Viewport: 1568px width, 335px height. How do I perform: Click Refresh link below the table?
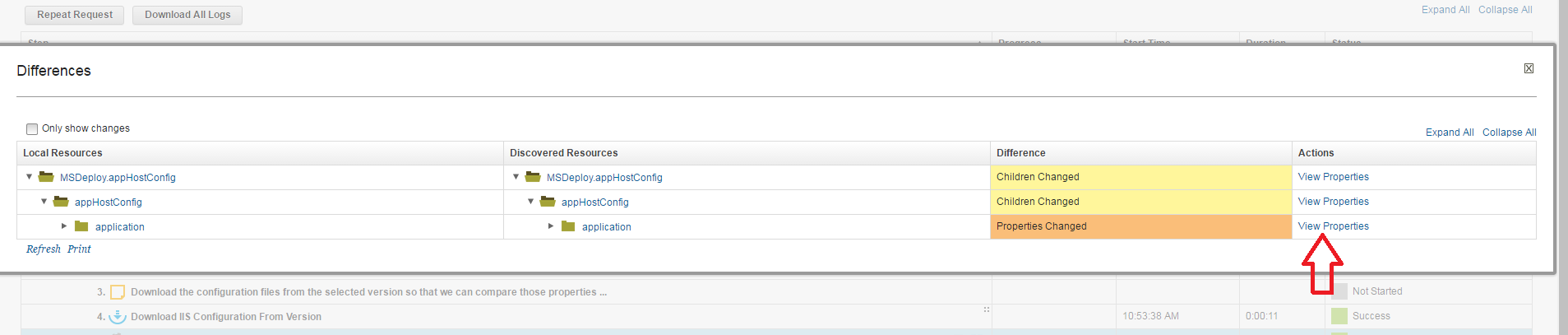pyautogui.click(x=44, y=249)
